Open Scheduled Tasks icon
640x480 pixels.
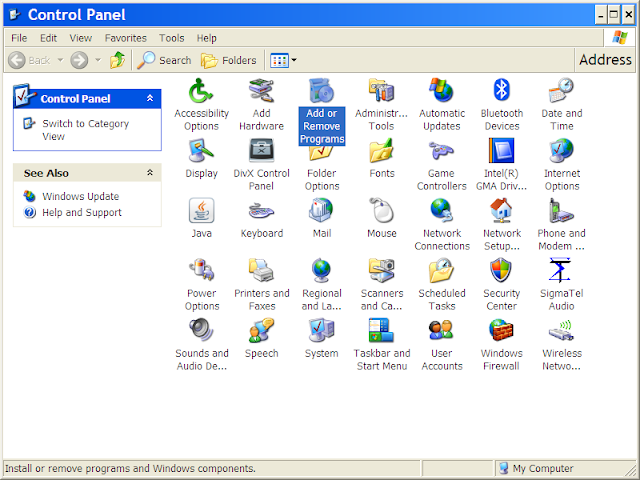click(442, 270)
